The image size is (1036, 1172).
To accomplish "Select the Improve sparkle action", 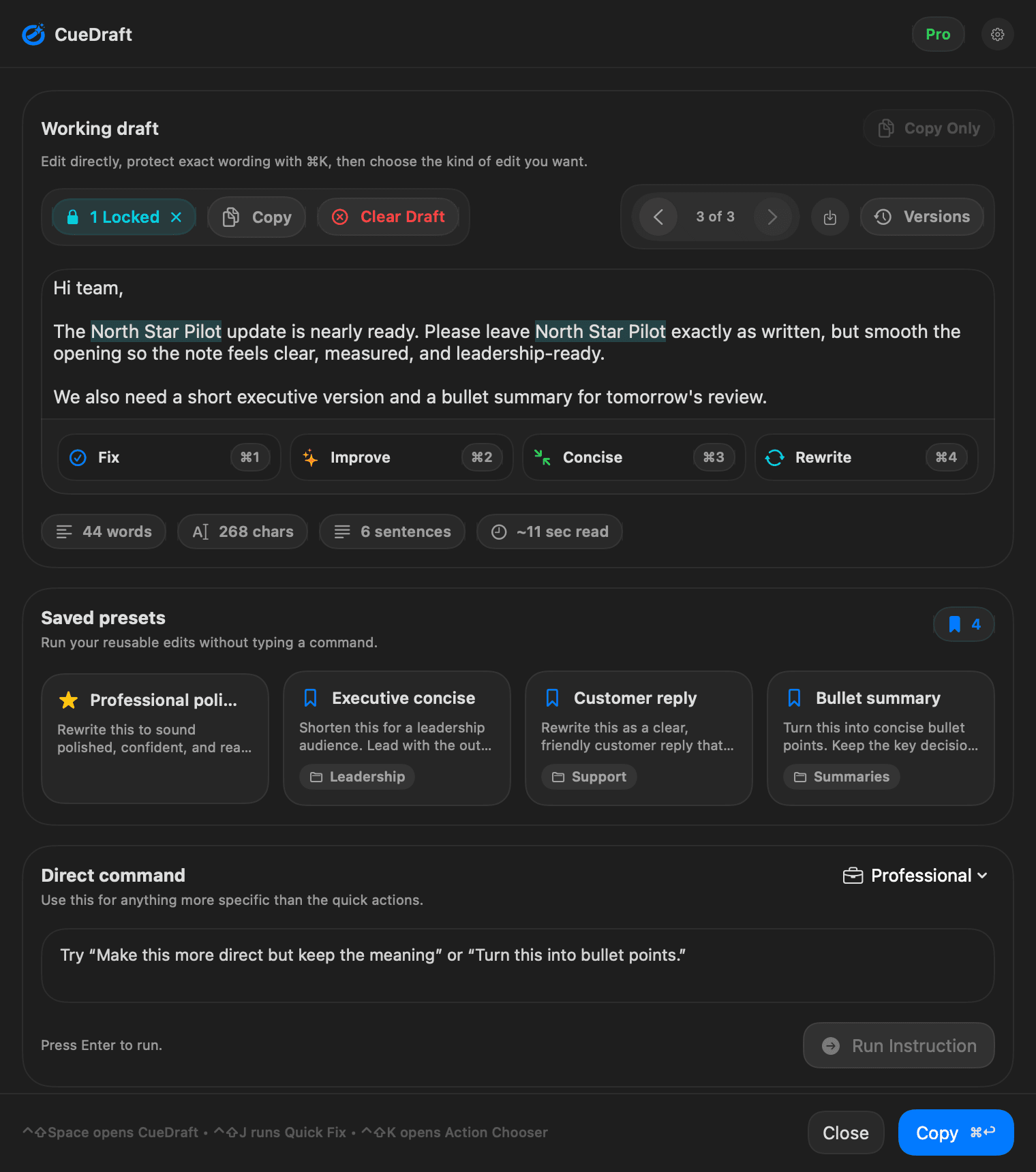I will click(401, 457).
